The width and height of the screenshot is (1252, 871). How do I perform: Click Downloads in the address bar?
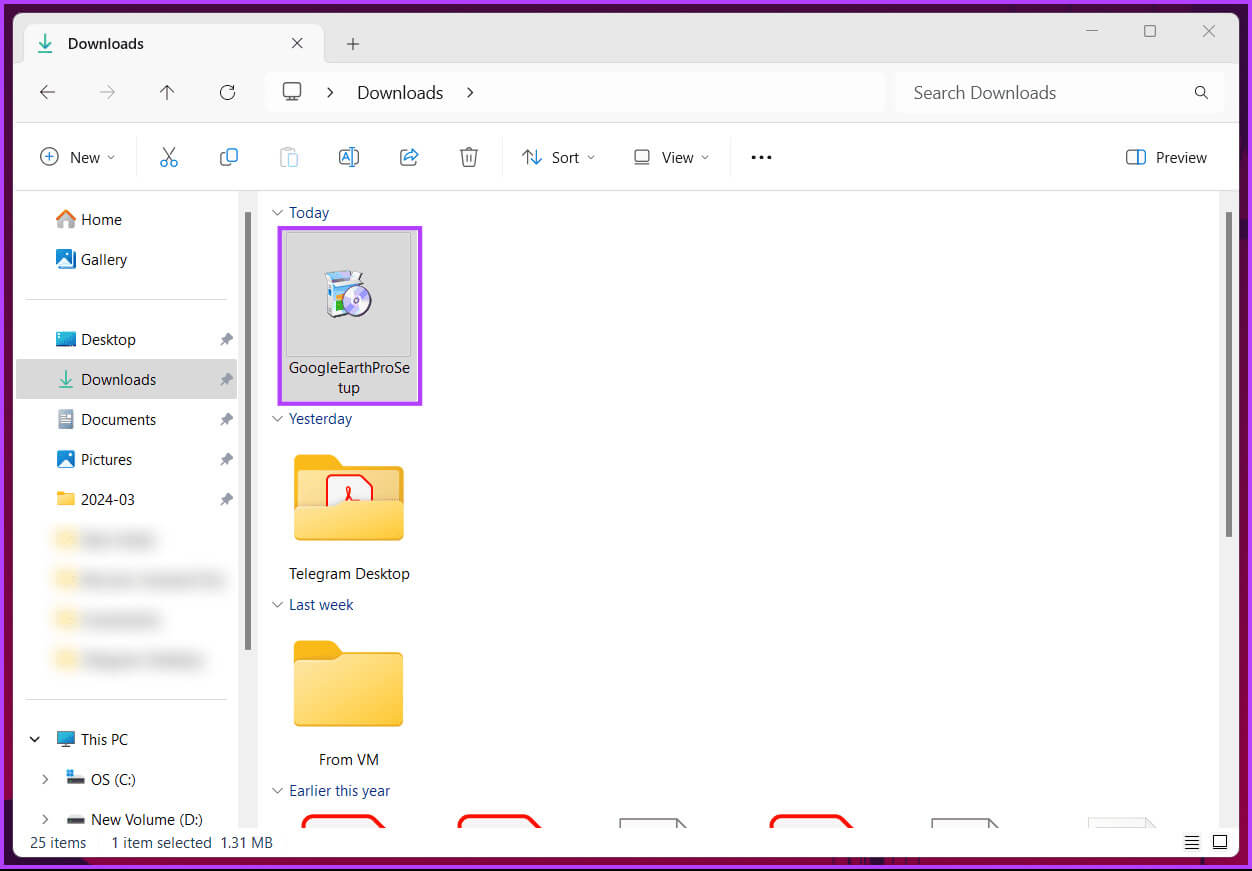(x=400, y=92)
